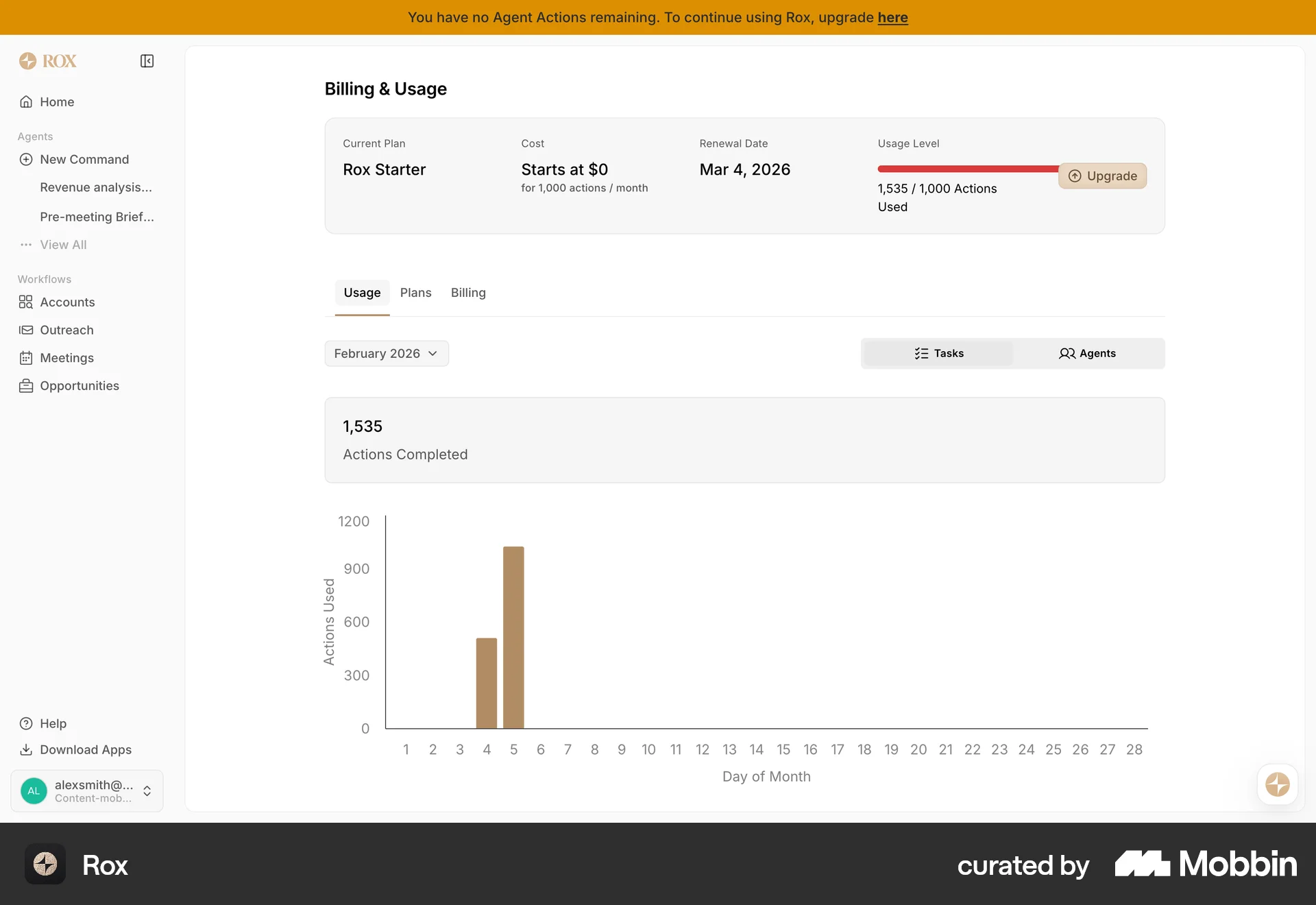
Task: Click the here upgrade link
Action: tap(892, 17)
